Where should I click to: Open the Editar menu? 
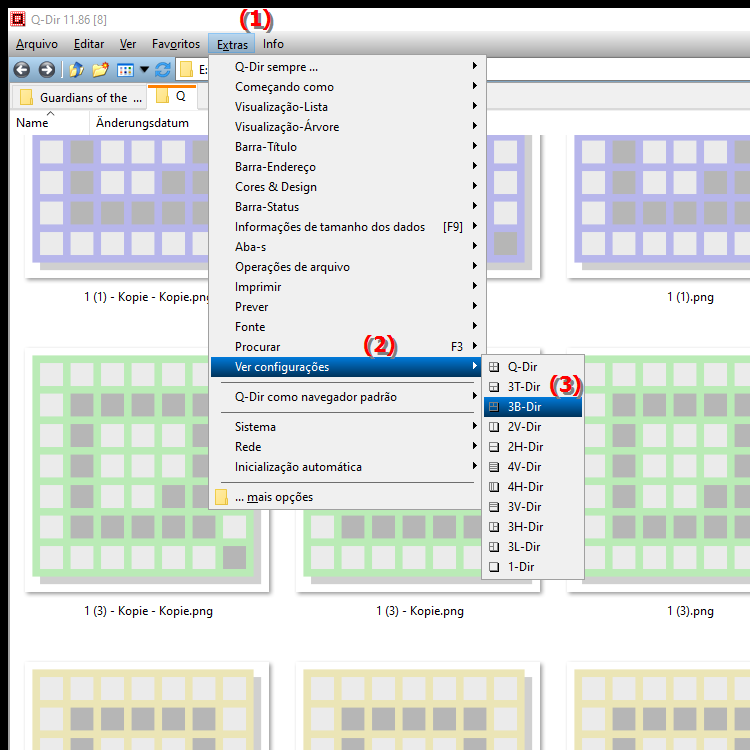(x=89, y=44)
